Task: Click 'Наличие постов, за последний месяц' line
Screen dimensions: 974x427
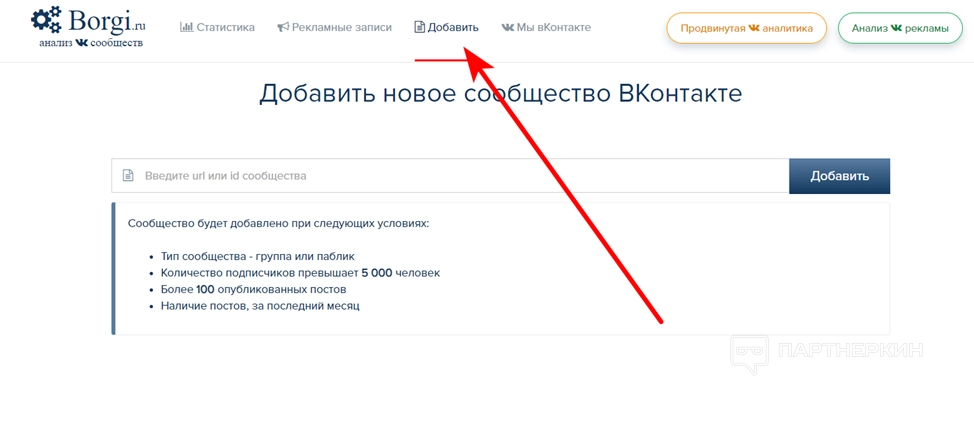Action: tap(260, 306)
